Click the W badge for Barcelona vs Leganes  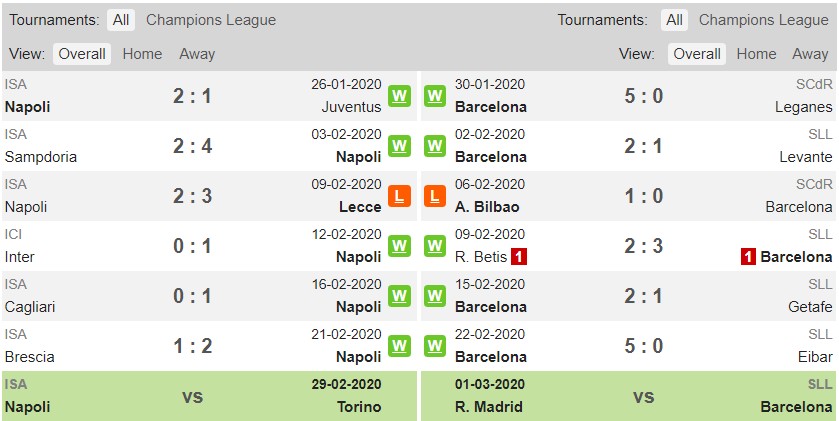point(435,96)
